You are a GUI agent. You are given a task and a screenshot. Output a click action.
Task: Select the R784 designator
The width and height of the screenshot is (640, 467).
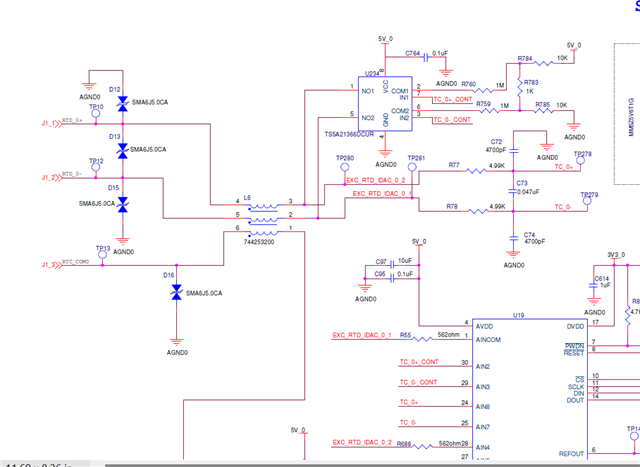click(x=525, y=59)
